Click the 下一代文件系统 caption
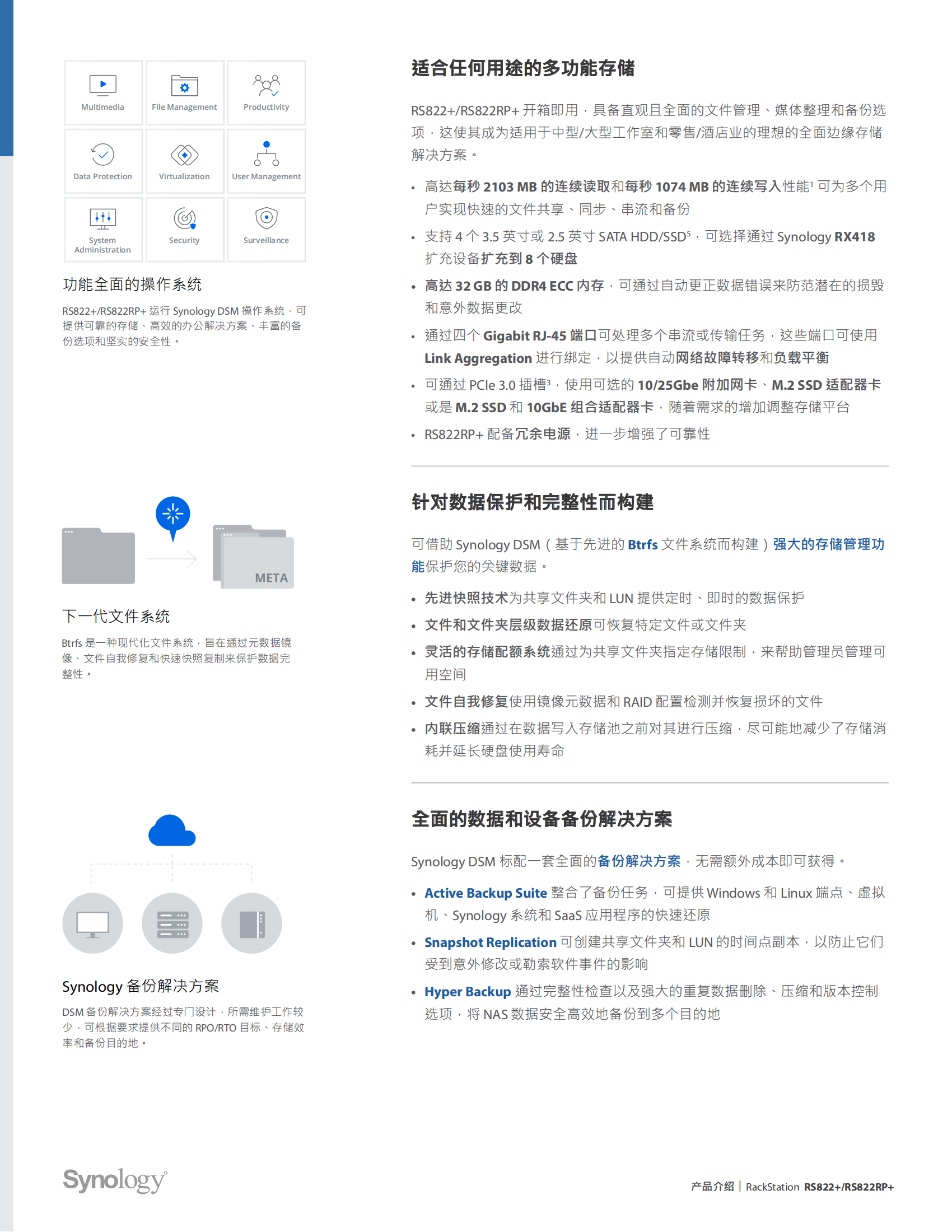This screenshot has width=952, height=1232. tap(116, 616)
